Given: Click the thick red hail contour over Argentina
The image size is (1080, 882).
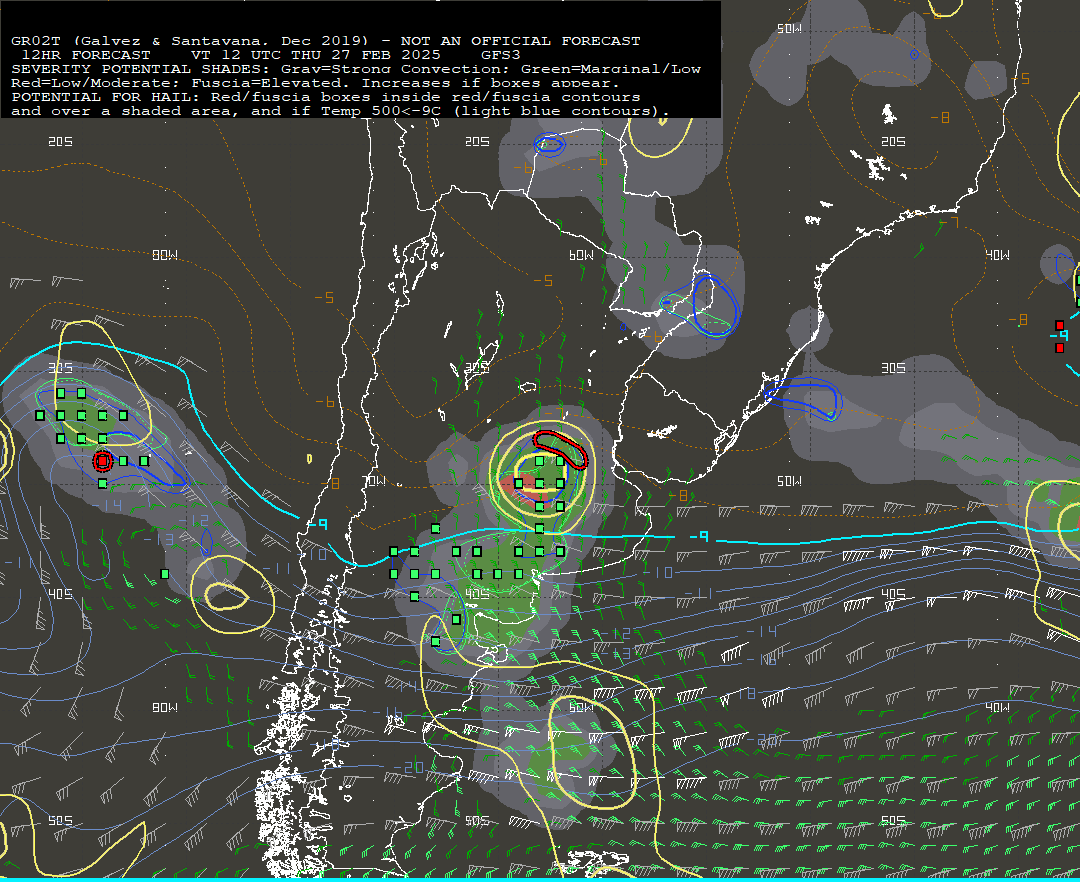Looking at the screenshot, I should point(561,449).
